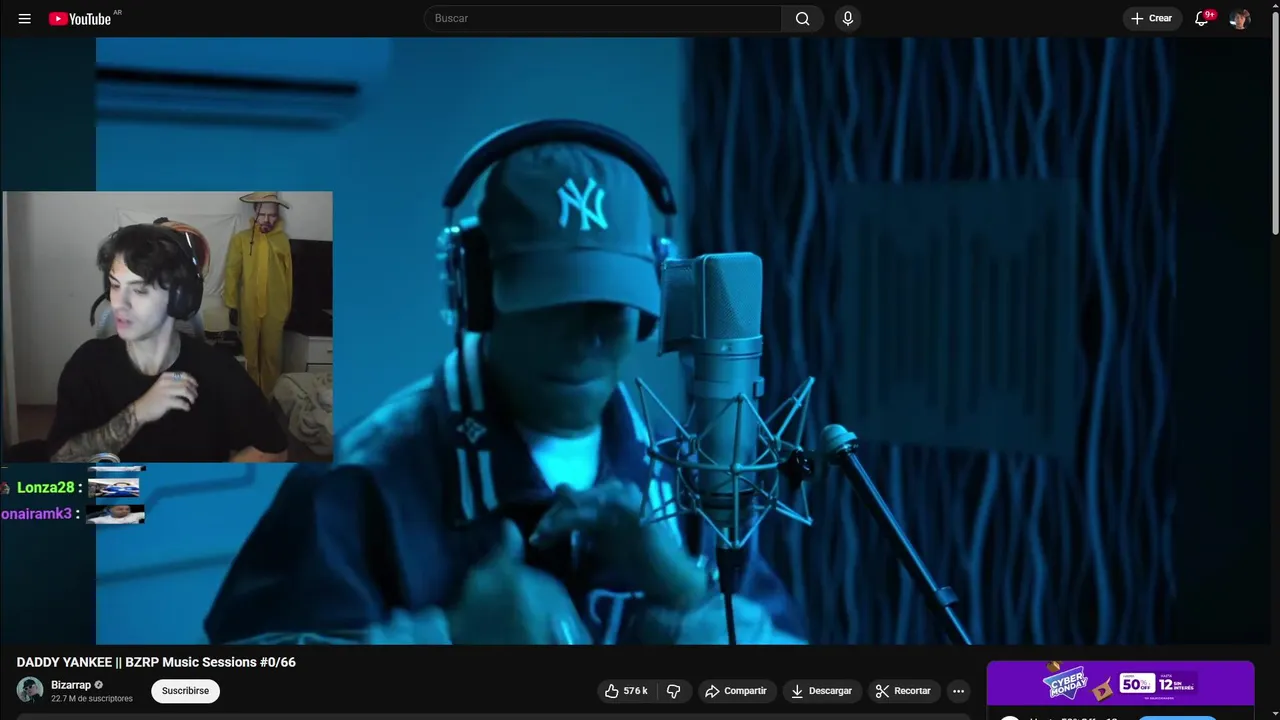Open the Bizarrap channel name link
Viewport: 1280px width, 720px height.
point(71,685)
